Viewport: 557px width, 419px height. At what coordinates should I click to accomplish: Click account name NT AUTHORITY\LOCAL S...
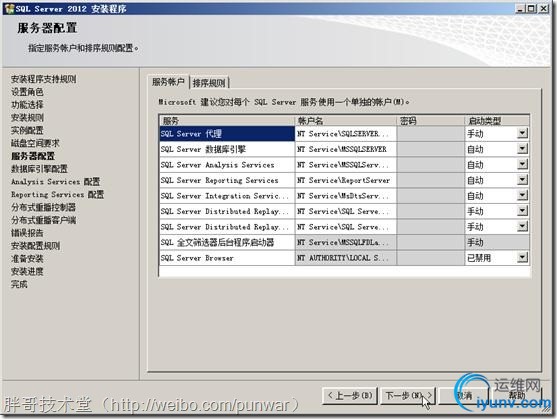pyautogui.click(x=346, y=258)
